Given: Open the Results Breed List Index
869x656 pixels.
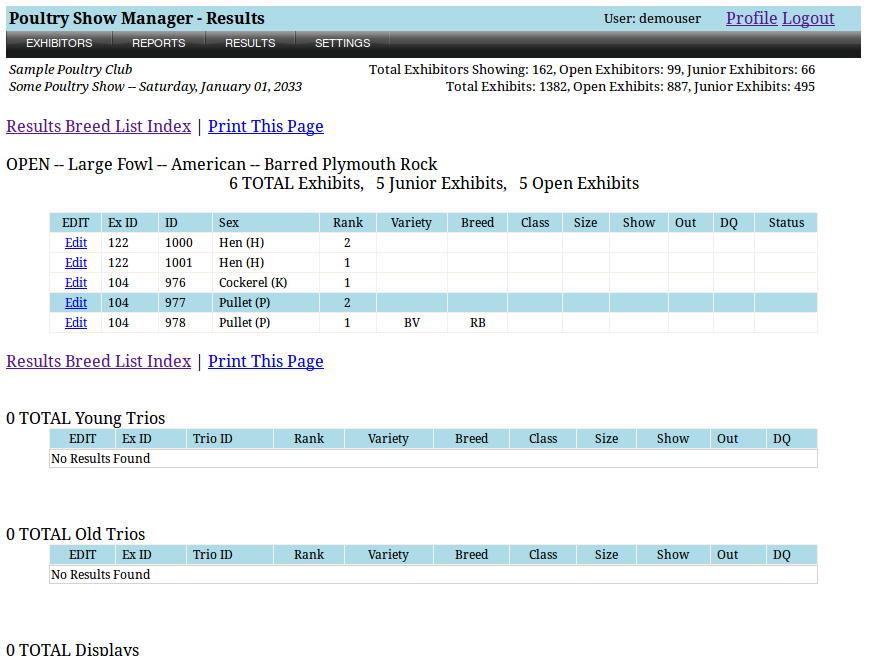Looking at the screenshot, I should [98, 126].
